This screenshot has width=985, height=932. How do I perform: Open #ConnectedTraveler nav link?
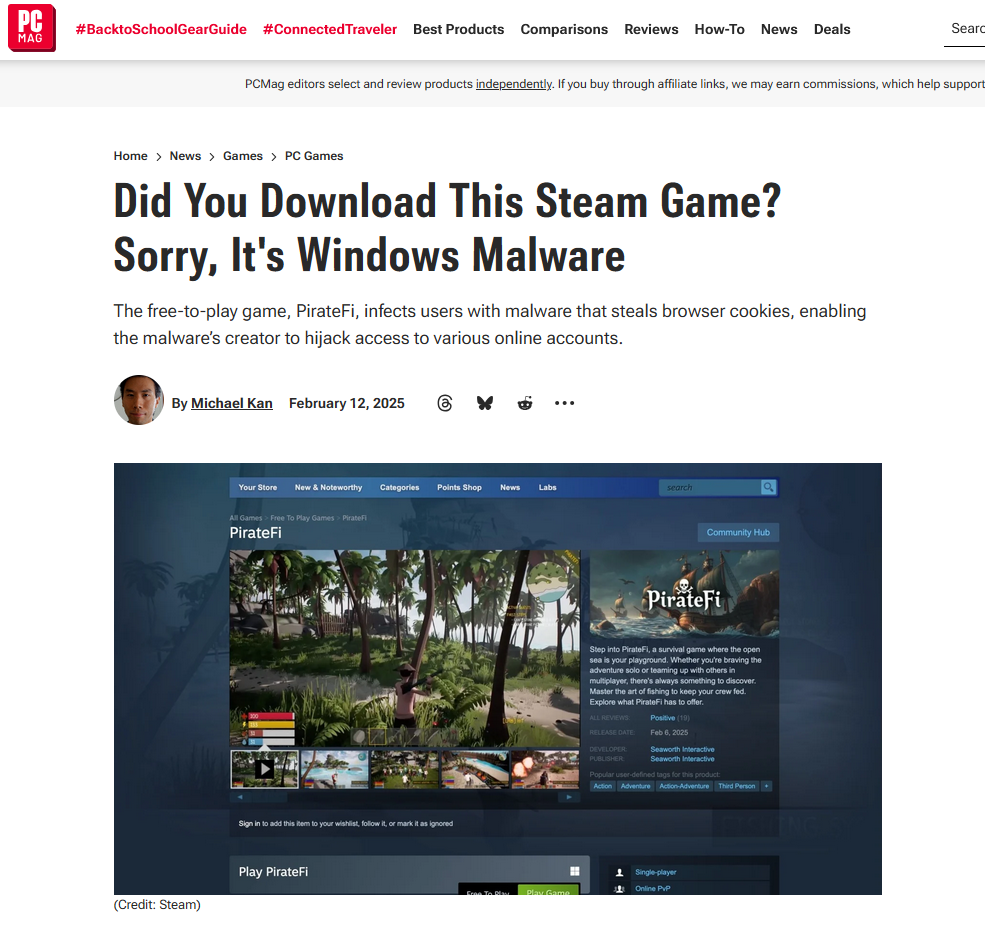330,30
